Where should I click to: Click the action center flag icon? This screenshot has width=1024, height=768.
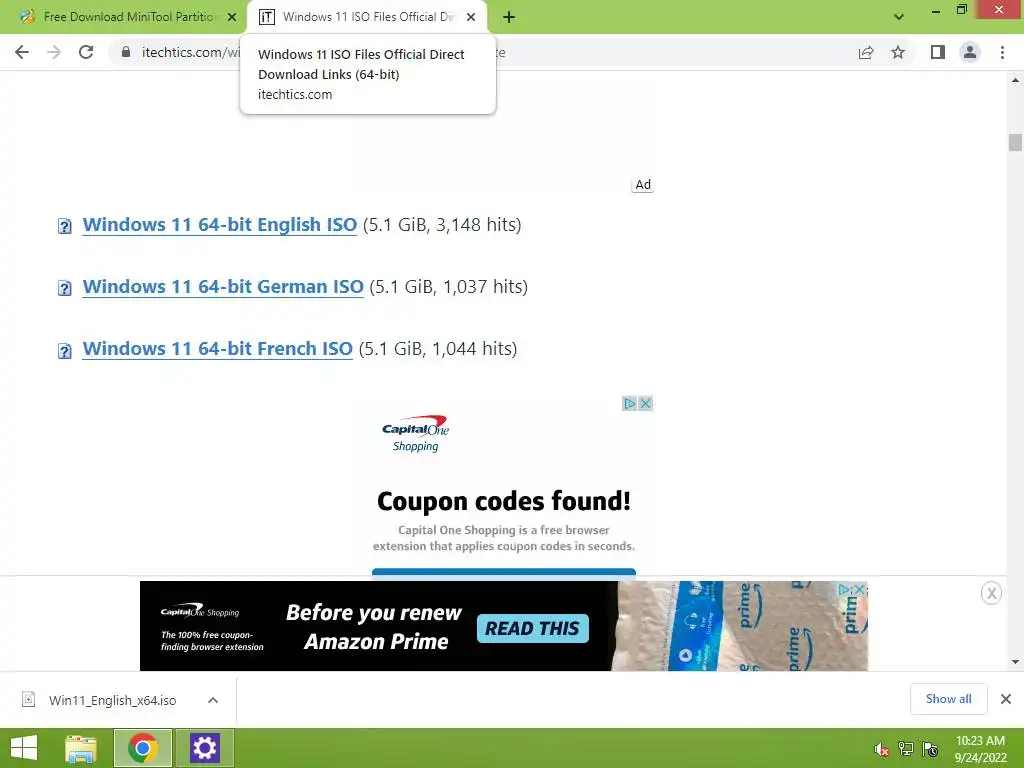click(930, 749)
